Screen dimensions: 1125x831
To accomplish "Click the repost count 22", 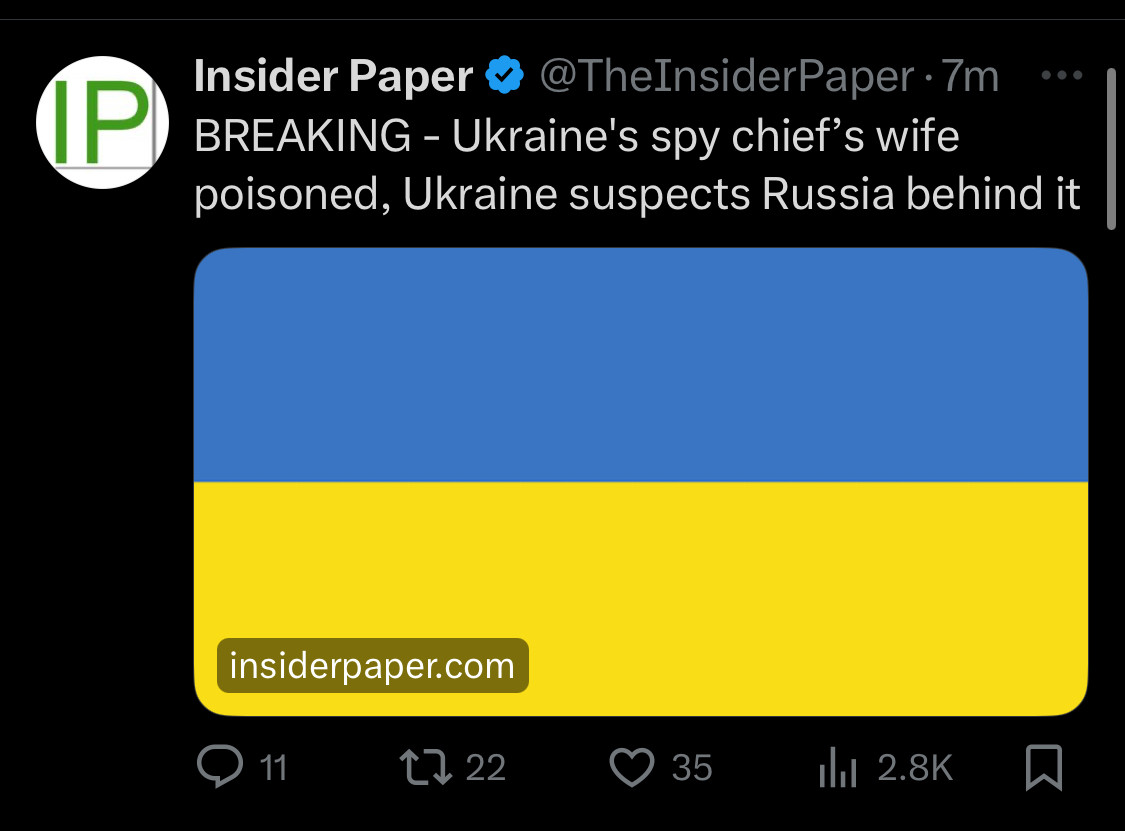I will (486, 768).
